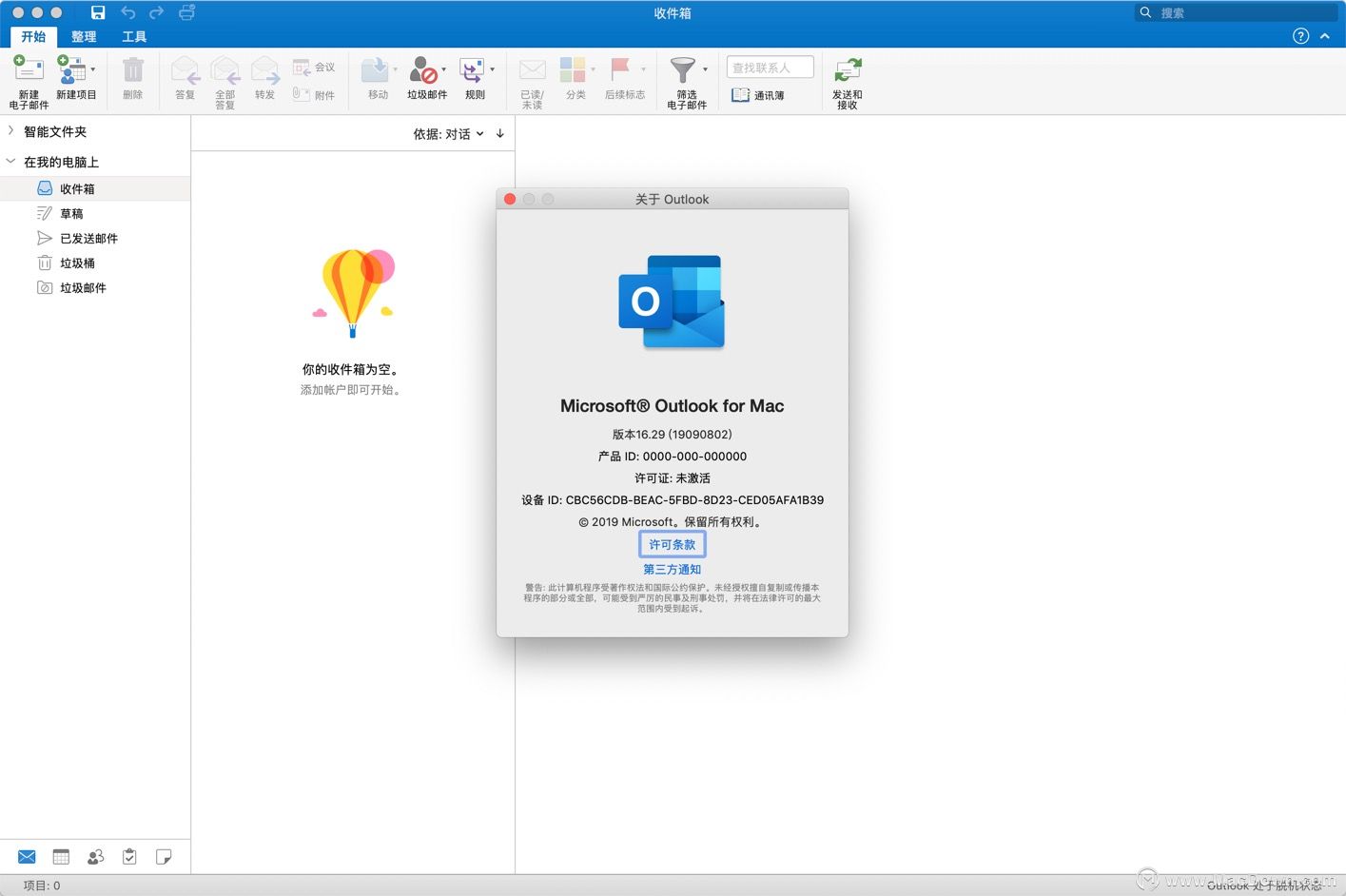Switch to Tasks view in bottom navigation
The height and width of the screenshot is (896, 1346).
[129, 857]
